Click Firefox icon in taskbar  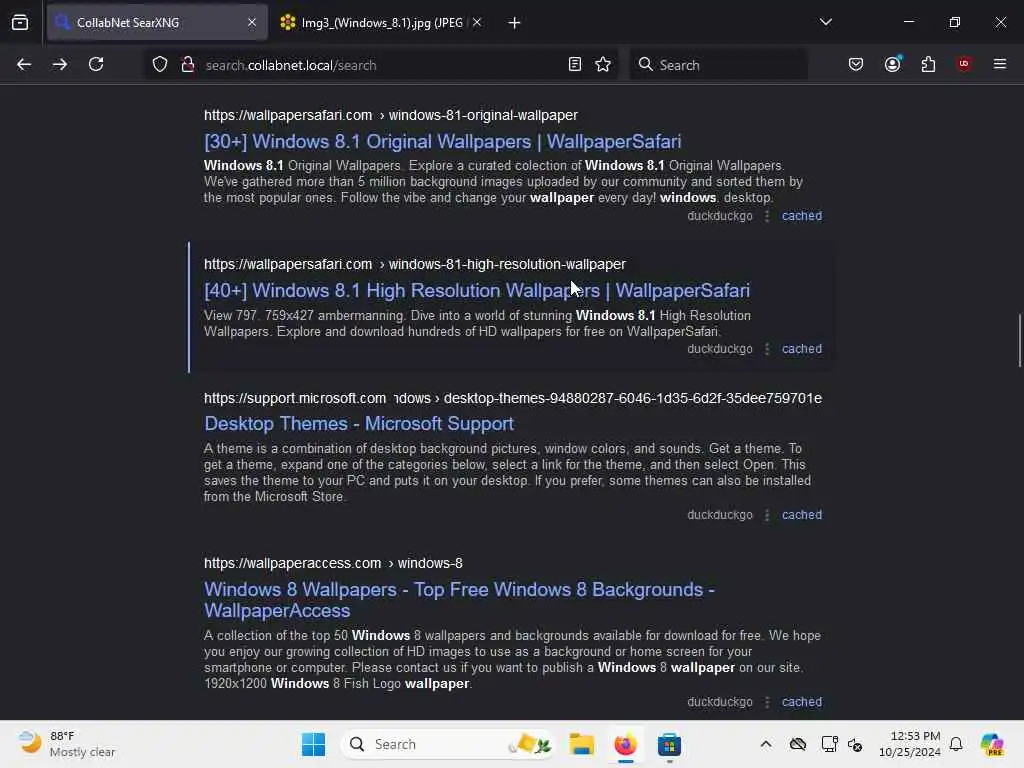625,744
